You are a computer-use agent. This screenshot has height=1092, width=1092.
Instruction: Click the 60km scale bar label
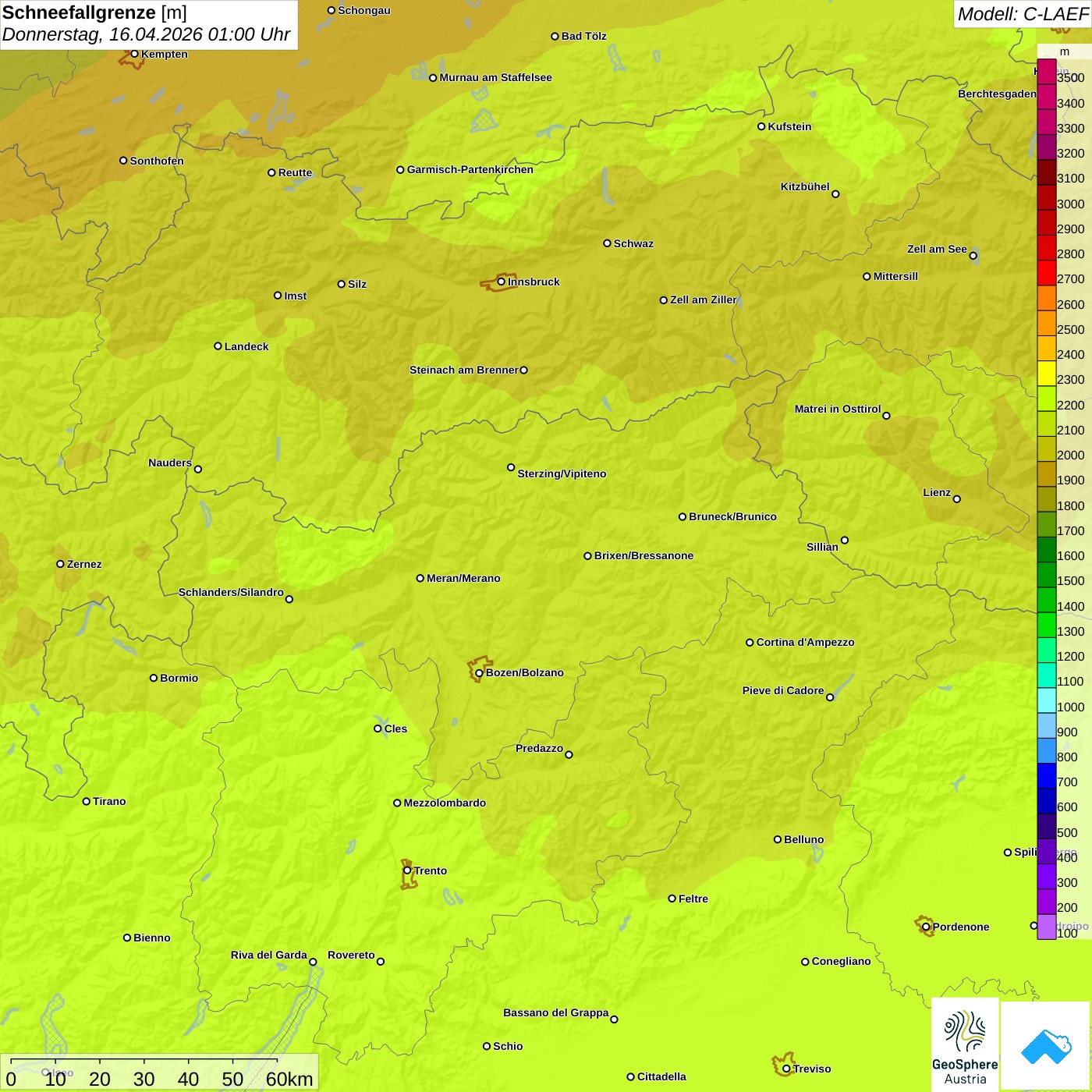[289, 1079]
